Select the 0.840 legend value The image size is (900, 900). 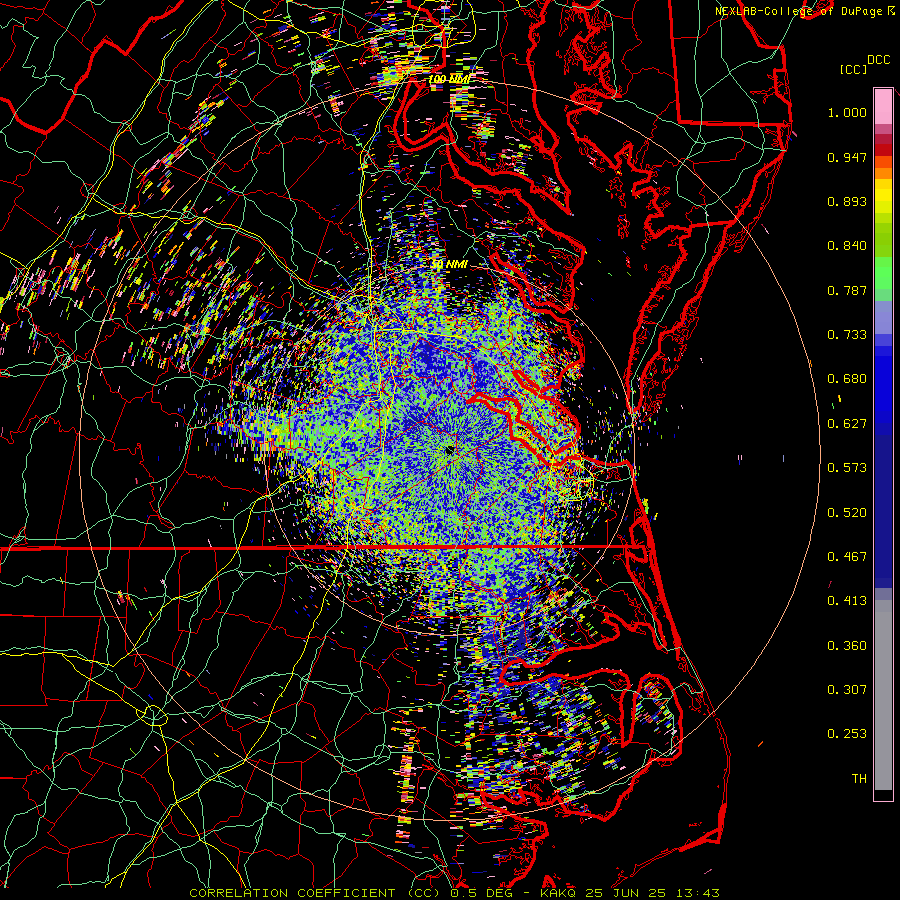point(847,246)
